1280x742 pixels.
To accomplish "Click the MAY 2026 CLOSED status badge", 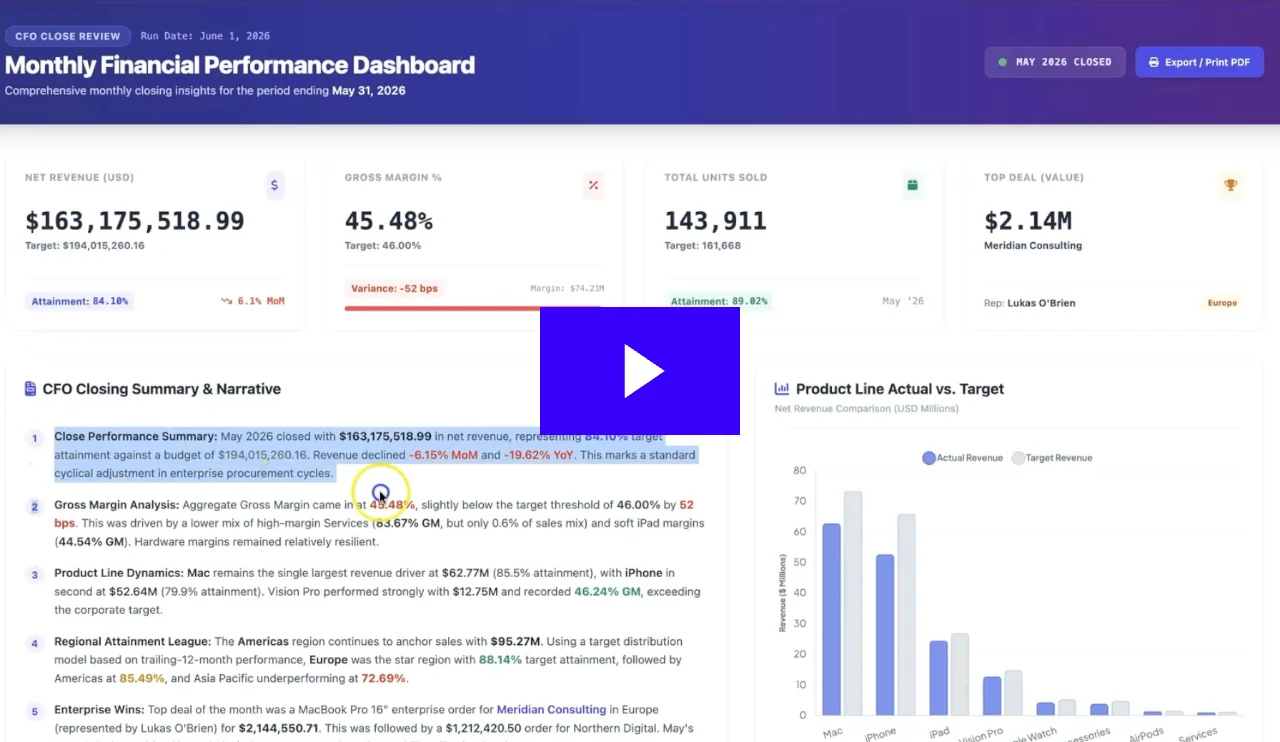I will (1055, 62).
